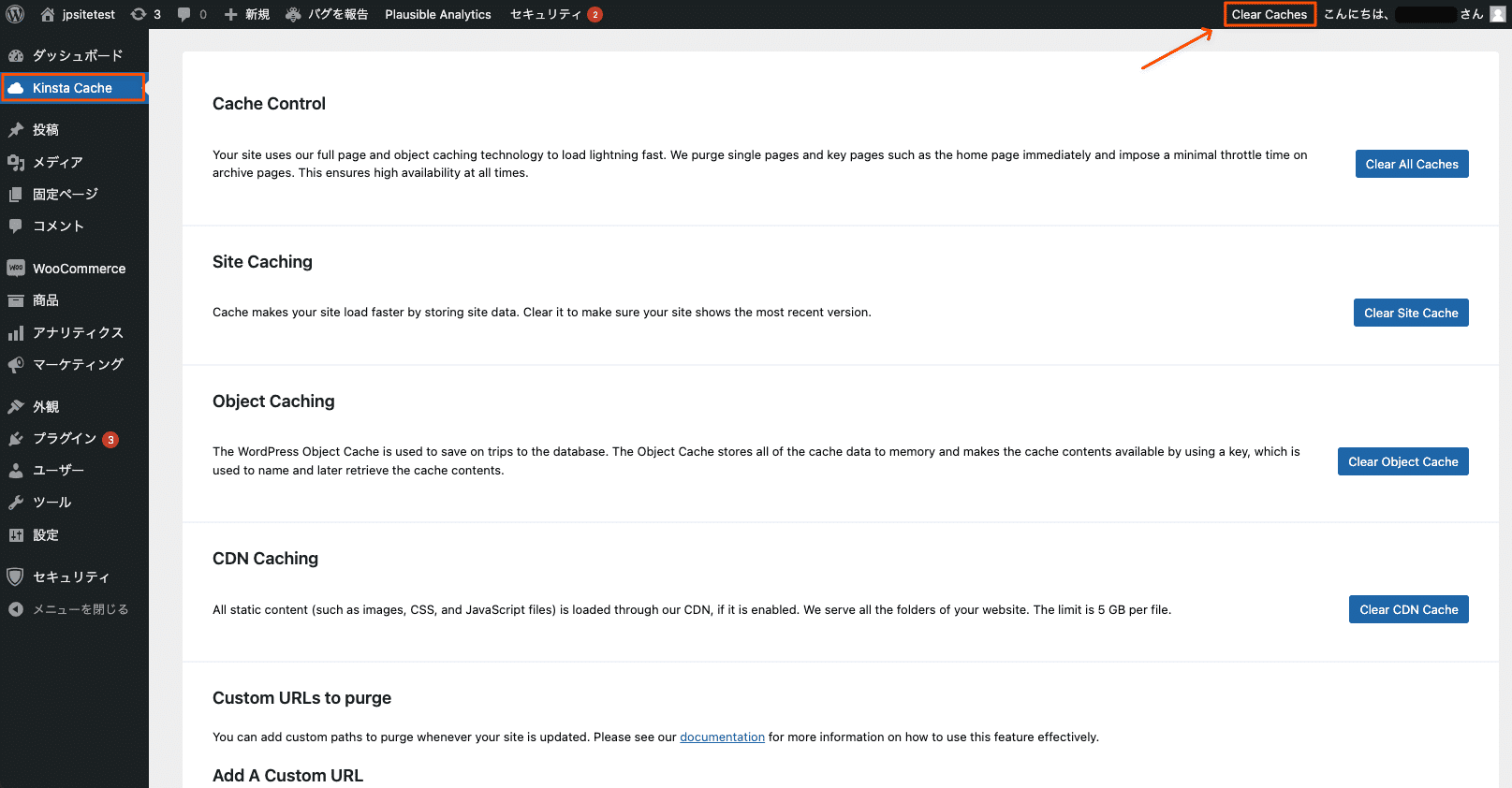Click the アナリティクス bar chart icon
Image resolution: width=1512 pixels, height=788 pixels.
click(x=16, y=333)
